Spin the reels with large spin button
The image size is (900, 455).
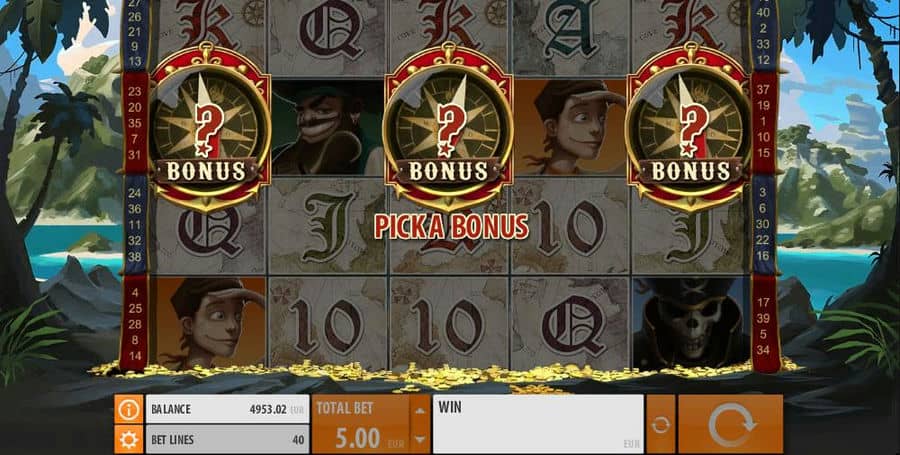pyautogui.click(x=730, y=424)
